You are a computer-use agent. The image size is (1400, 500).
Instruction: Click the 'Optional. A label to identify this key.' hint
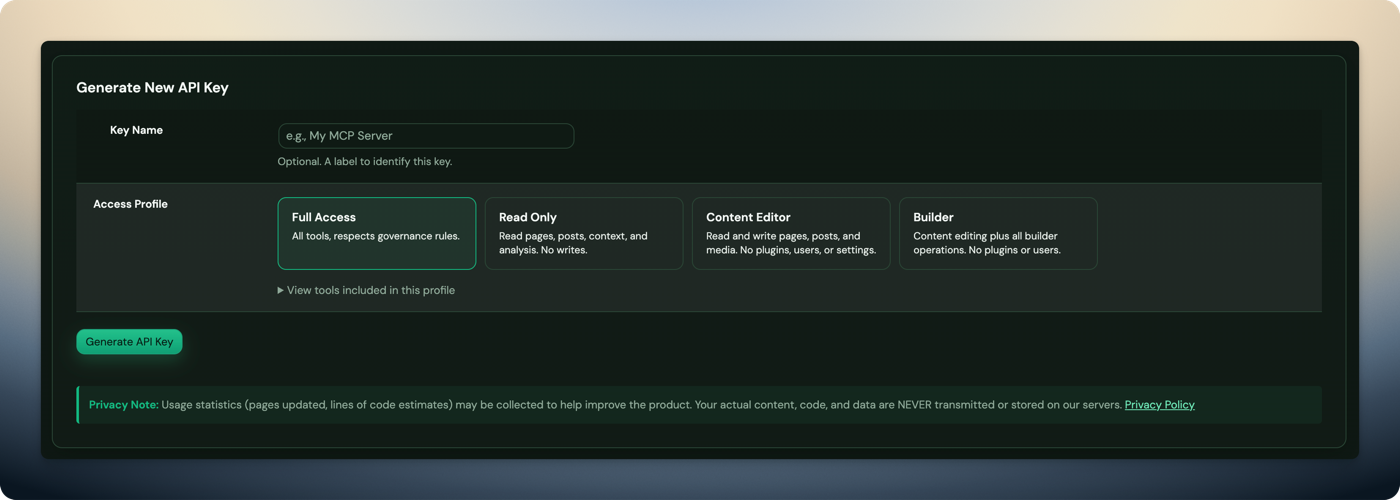click(x=365, y=162)
